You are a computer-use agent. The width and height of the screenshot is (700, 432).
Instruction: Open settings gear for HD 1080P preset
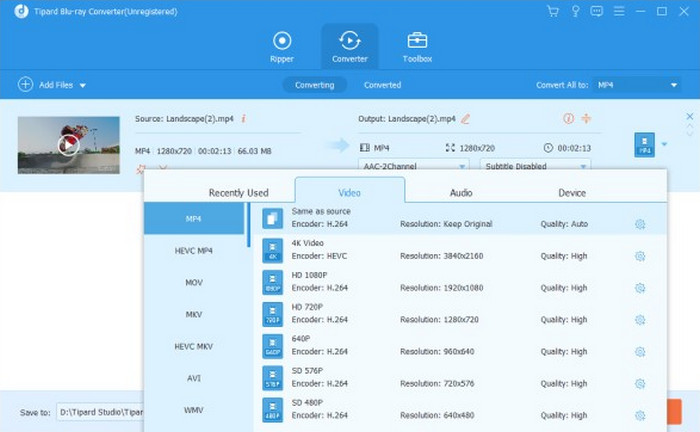640,286
